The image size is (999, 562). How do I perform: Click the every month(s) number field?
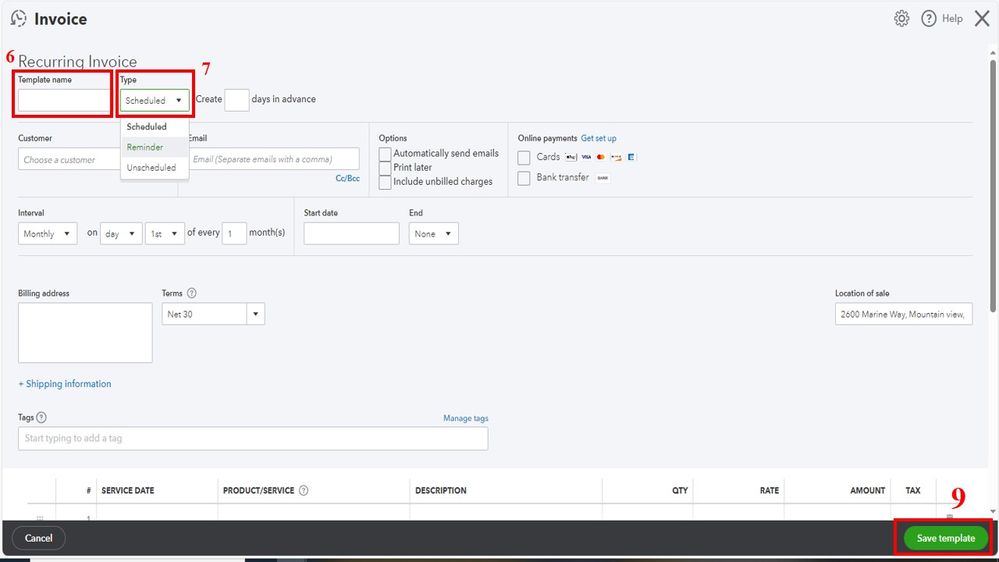[x=234, y=233]
